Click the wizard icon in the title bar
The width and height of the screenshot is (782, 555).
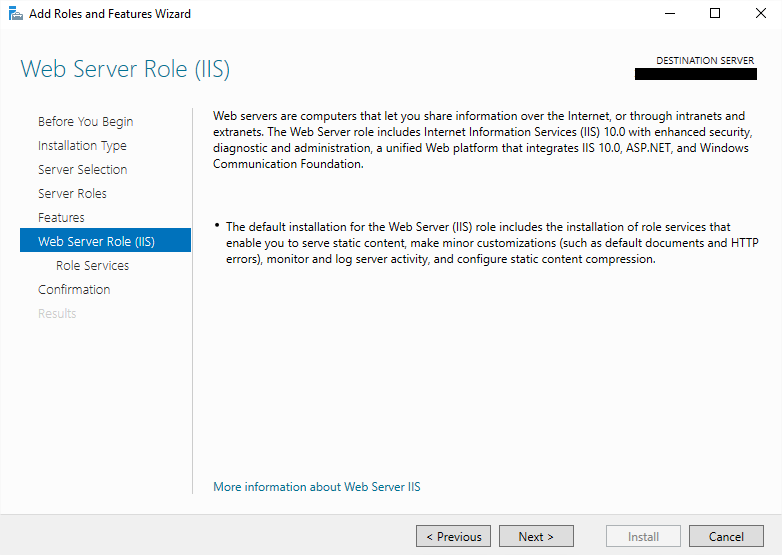tap(15, 14)
